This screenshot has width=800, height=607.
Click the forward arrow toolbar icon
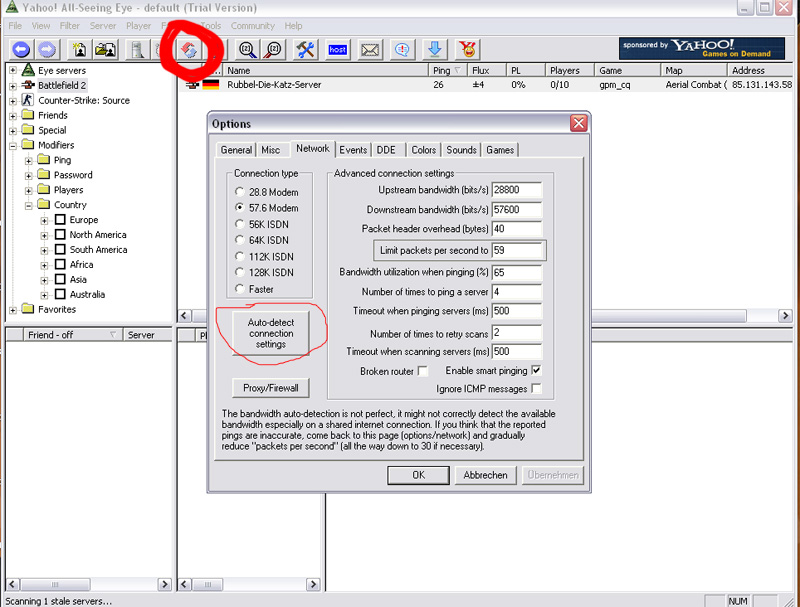click(x=47, y=49)
